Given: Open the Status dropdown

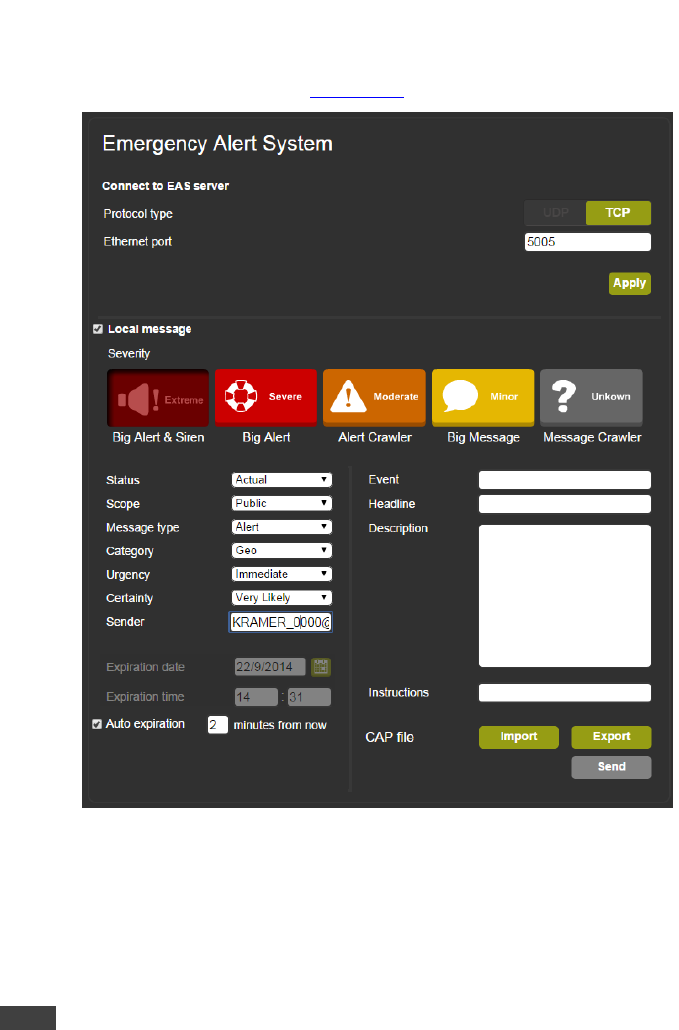Looking at the screenshot, I should (282, 480).
